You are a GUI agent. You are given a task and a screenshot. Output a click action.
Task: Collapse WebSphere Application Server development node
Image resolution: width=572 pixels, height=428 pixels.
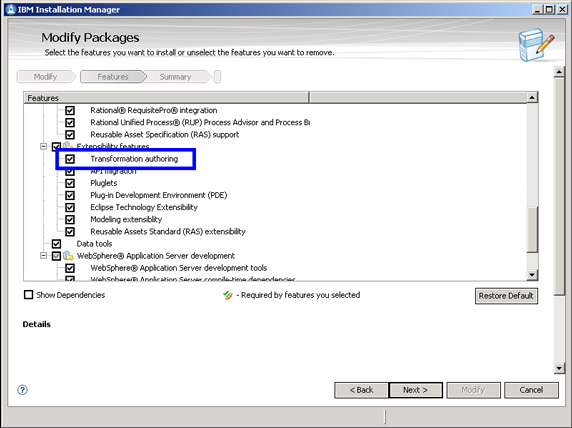point(43,255)
